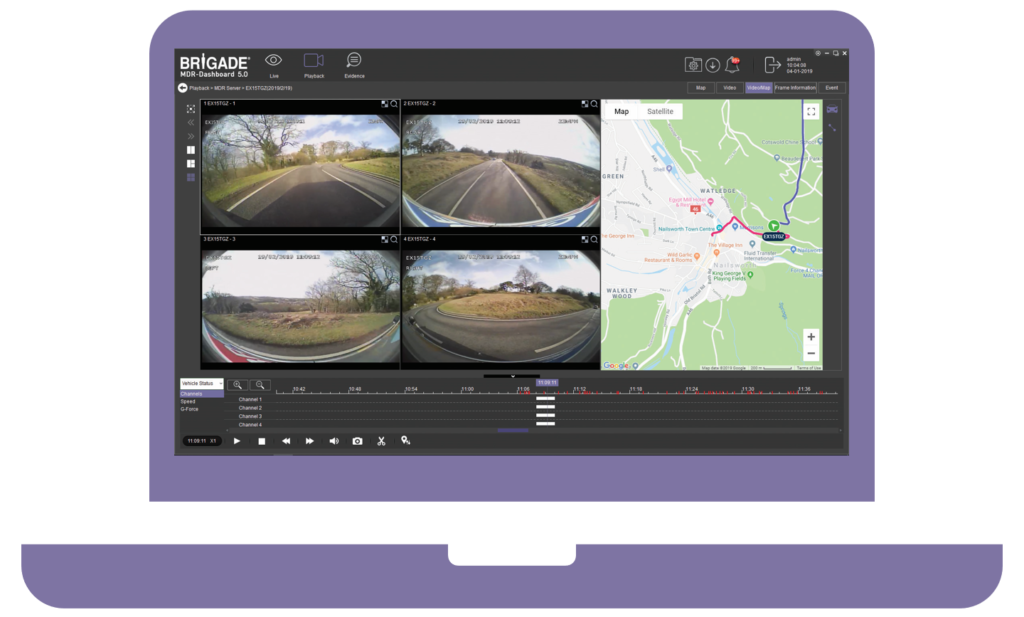Zoom into EX15TGZ-3 video with magnifier

[394, 240]
